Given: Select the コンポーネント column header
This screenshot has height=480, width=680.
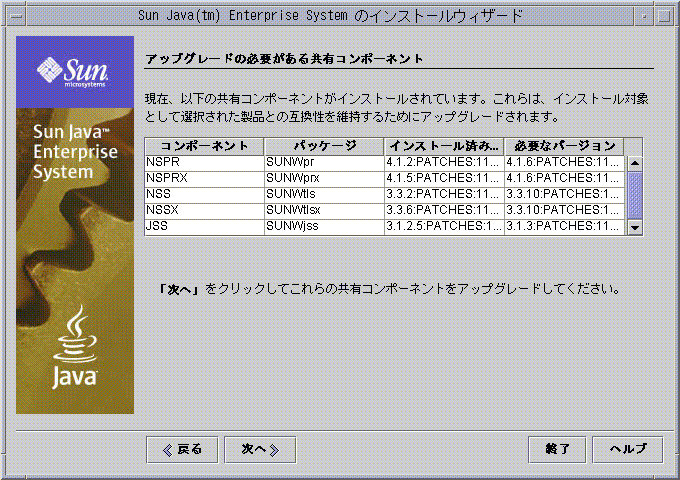Looking at the screenshot, I should [205, 147].
